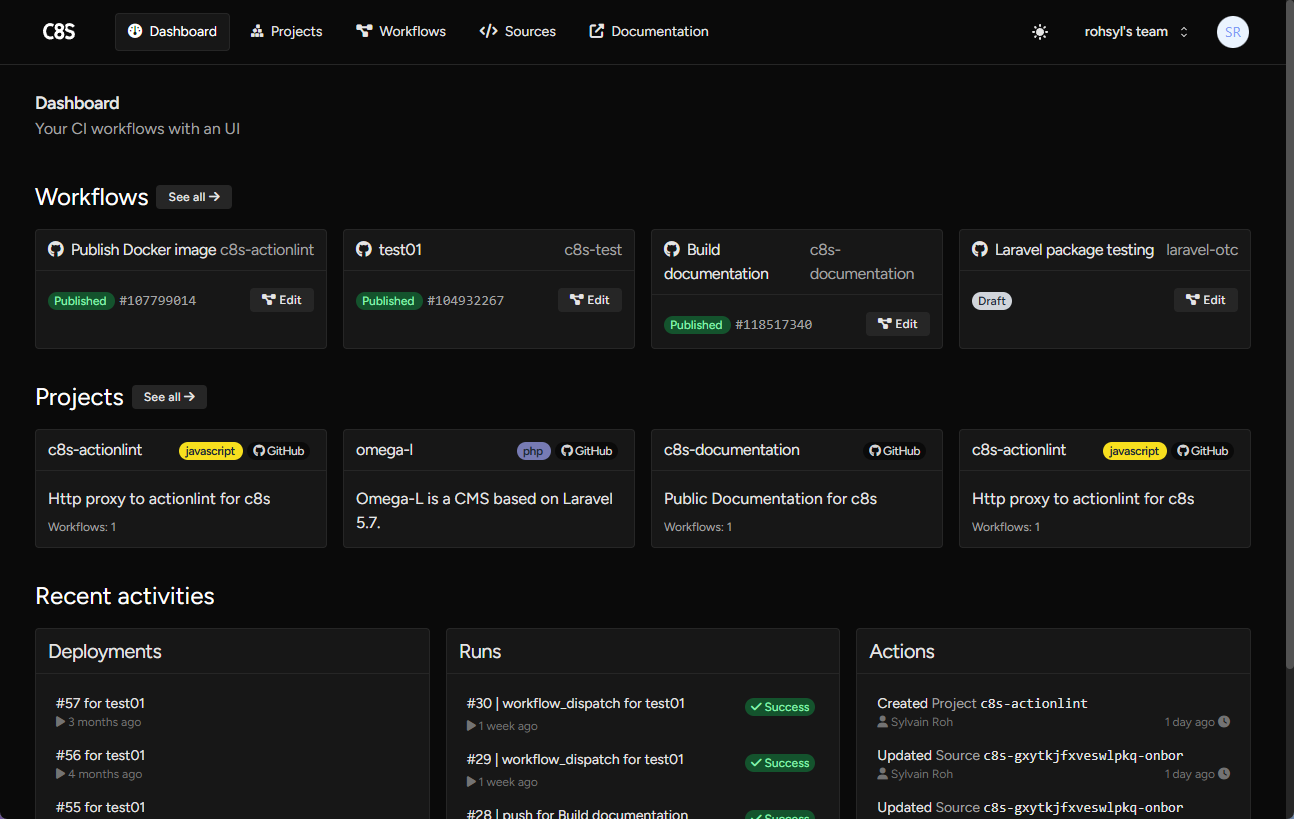1294x819 pixels.
Task: Open the Documentation external link
Action: [x=649, y=32]
